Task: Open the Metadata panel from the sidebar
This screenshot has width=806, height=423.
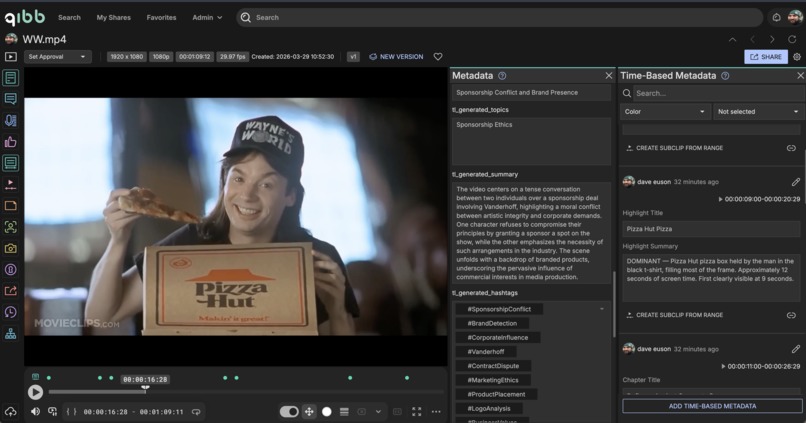Action: pyautogui.click(x=10, y=78)
